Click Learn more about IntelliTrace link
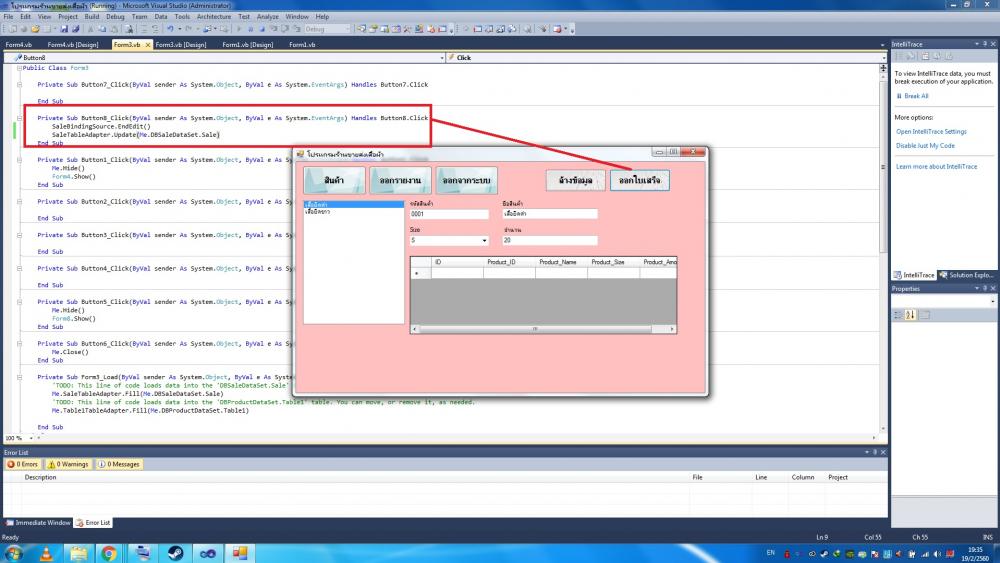1000x563 pixels. pyautogui.click(x=936, y=167)
